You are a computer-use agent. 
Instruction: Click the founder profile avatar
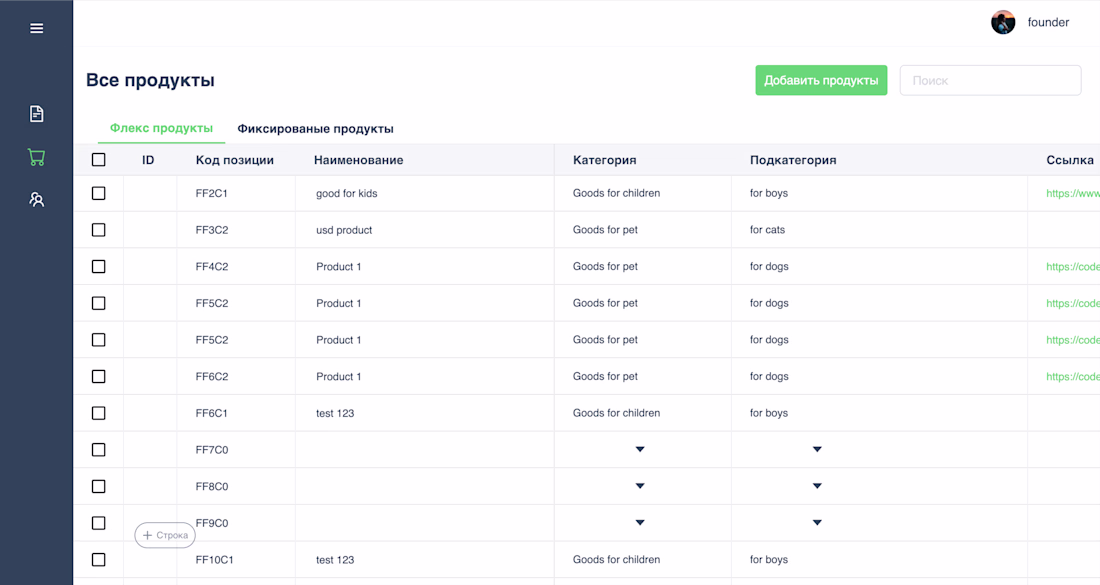point(1003,22)
